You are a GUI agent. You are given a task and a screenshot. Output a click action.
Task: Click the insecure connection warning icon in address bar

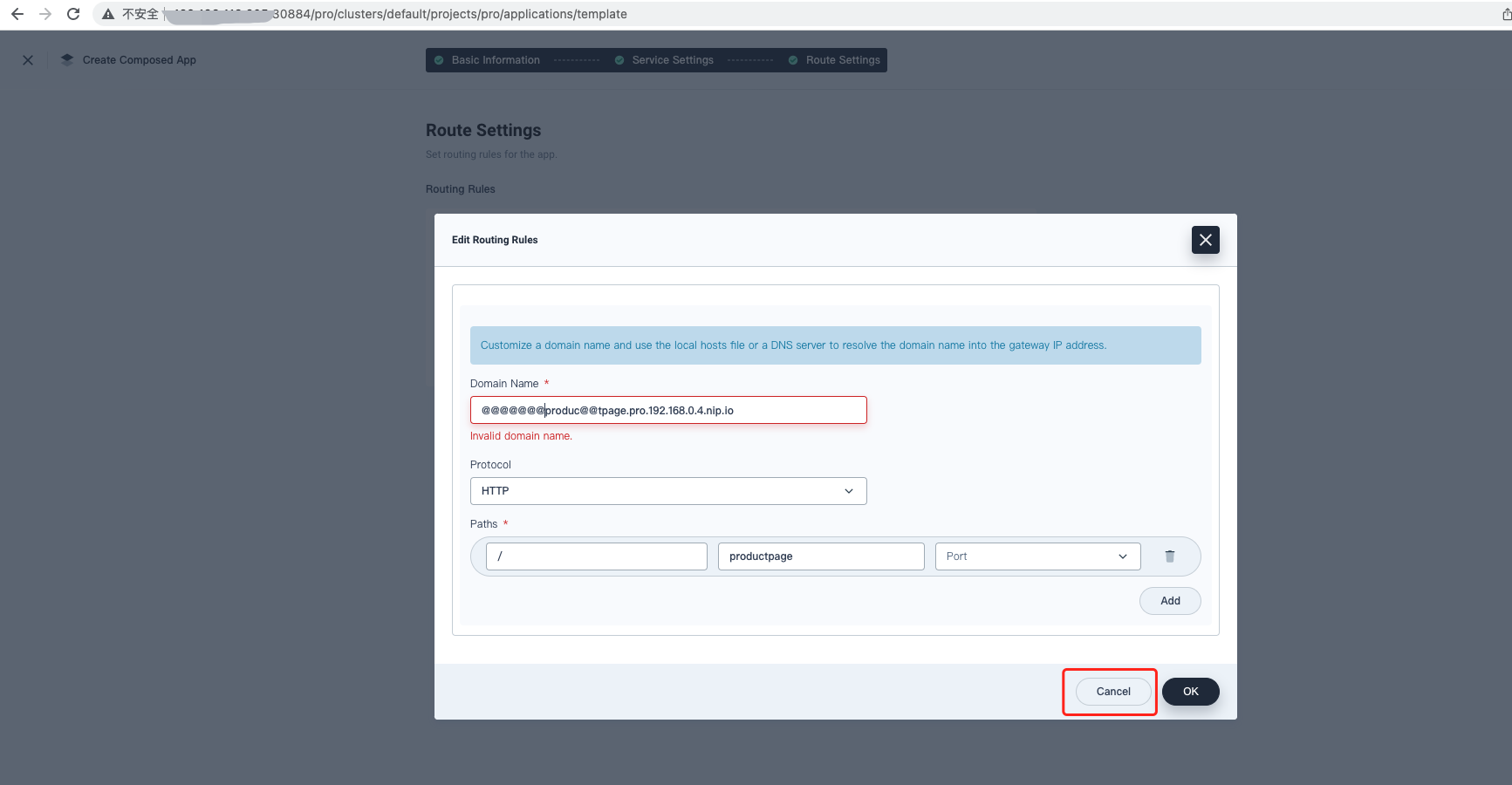coord(107,14)
